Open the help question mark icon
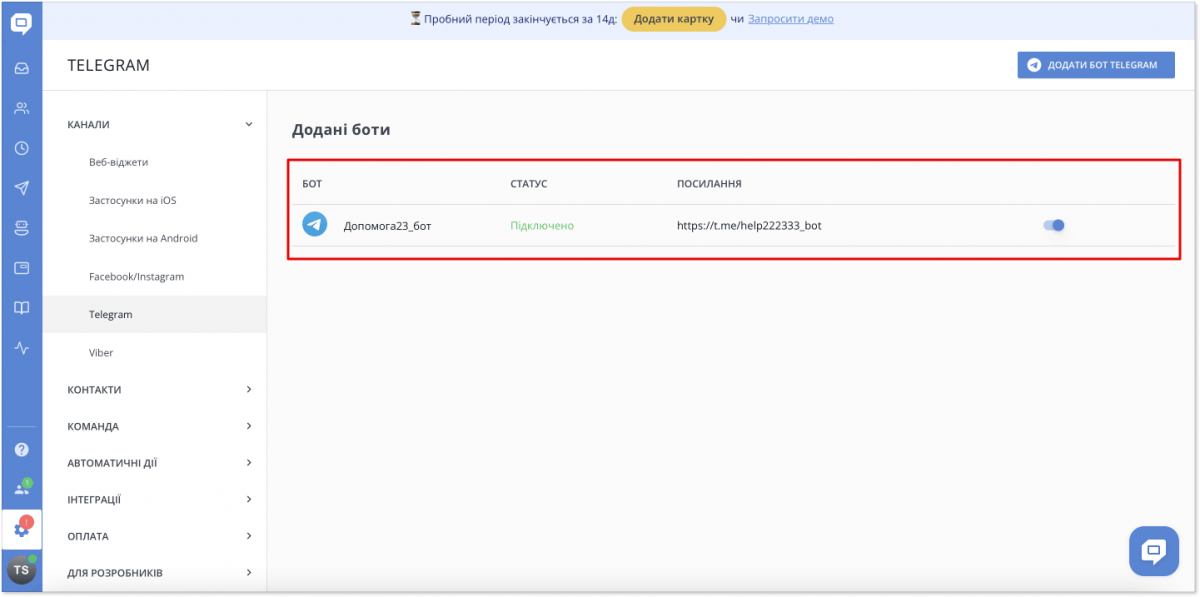 (x=21, y=449)
